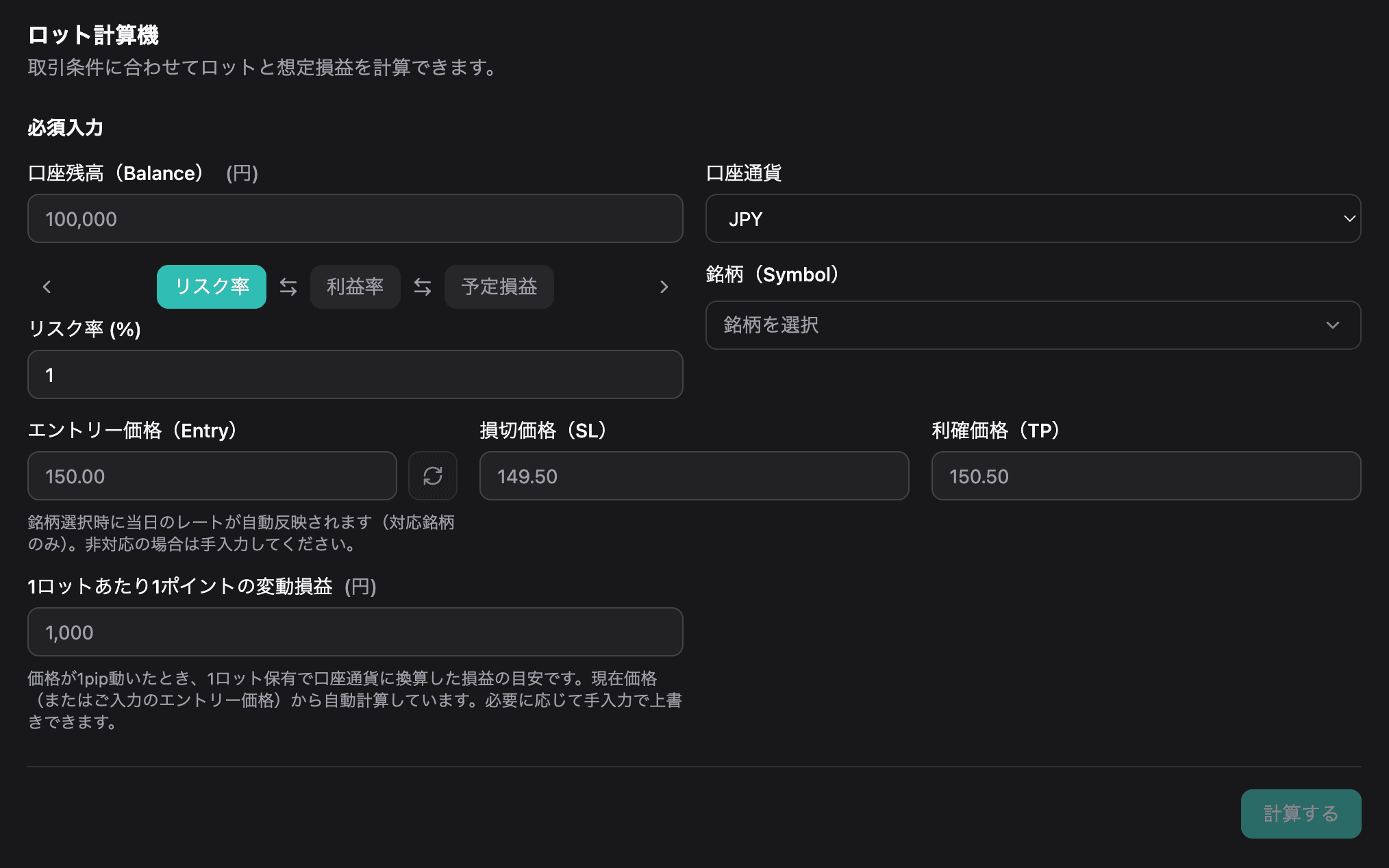Open the 銘柄を選択 symbol dropdown
The height and width of the screenshot is (868, 1389).
pyautogui.click(x=1033, y=325)
